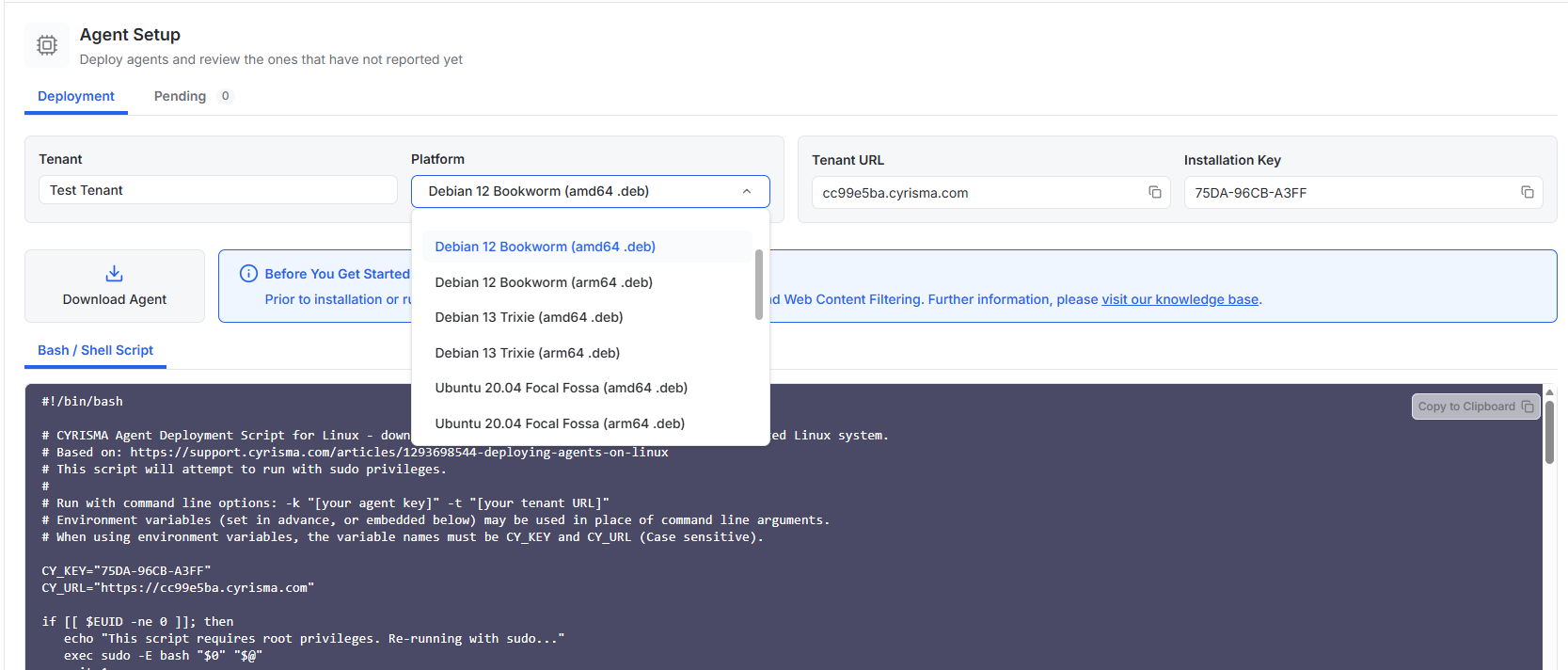Click the Download Agent button
Image resolution: width=1568 pixels, height=670 pixels.
point(115,286)
